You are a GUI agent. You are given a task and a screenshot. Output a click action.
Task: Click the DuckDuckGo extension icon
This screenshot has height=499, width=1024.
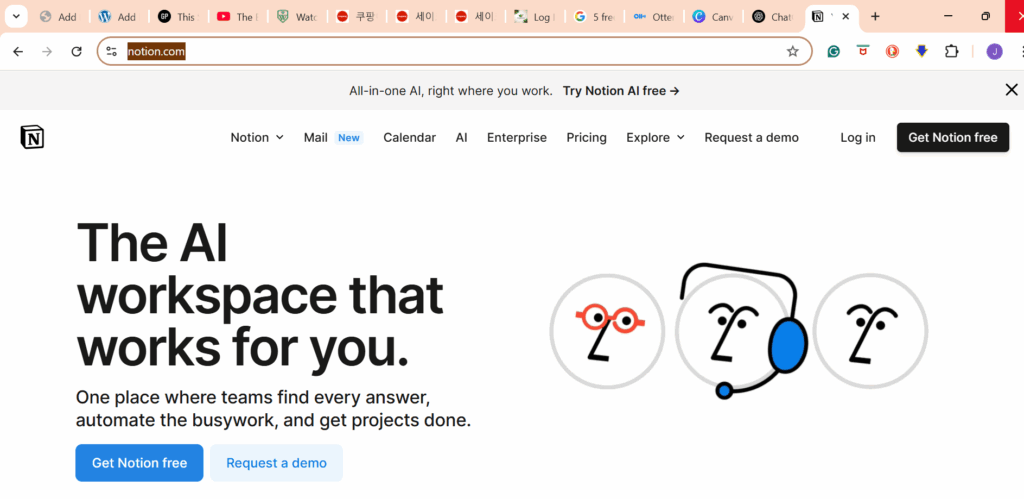[x=892, y=52]
